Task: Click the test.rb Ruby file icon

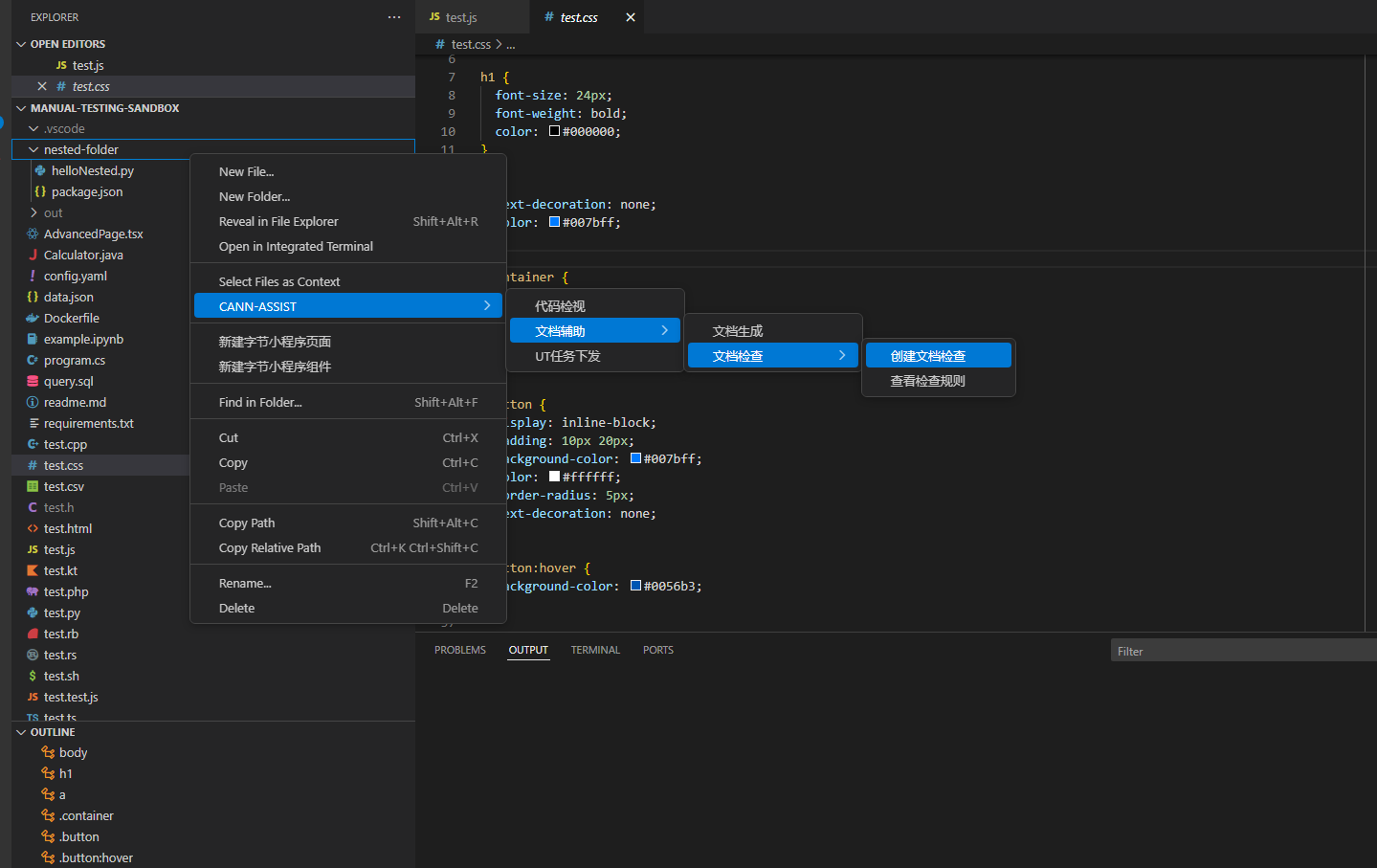Action: coord(33,634)
